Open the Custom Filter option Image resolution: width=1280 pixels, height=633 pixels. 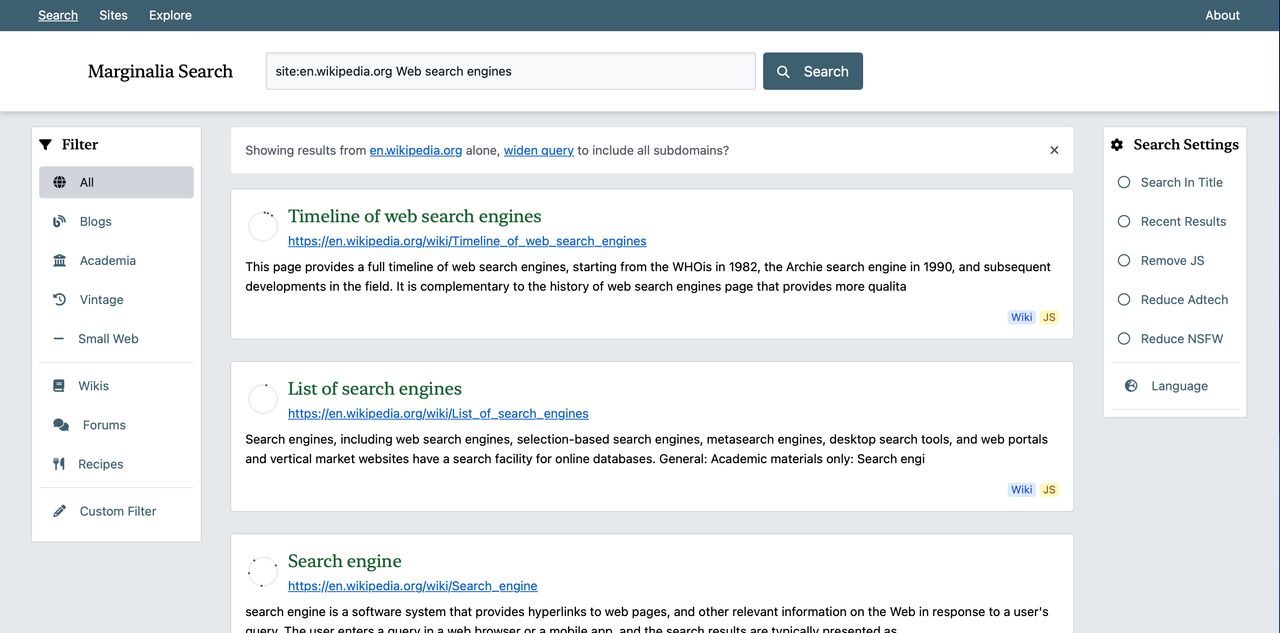116,511
